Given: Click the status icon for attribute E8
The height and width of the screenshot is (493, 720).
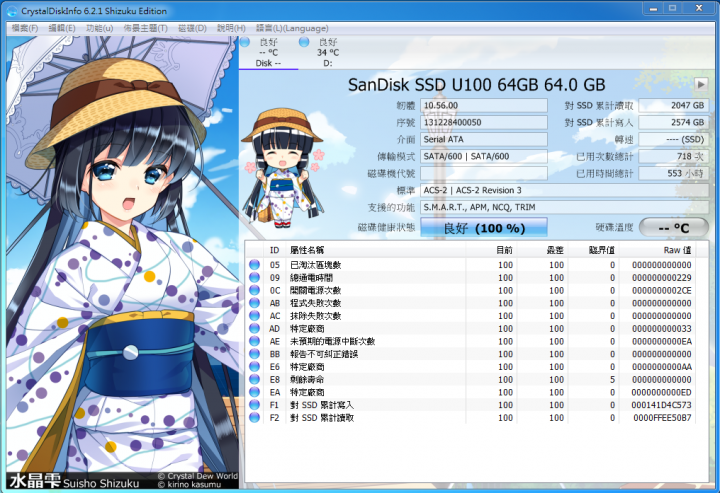Looking at the screenshot, I should [254, 379].
